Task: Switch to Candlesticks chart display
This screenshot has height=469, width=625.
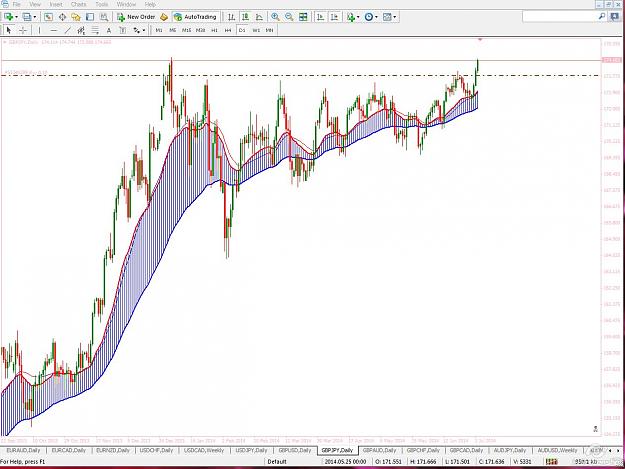Action: pos(245,17)
